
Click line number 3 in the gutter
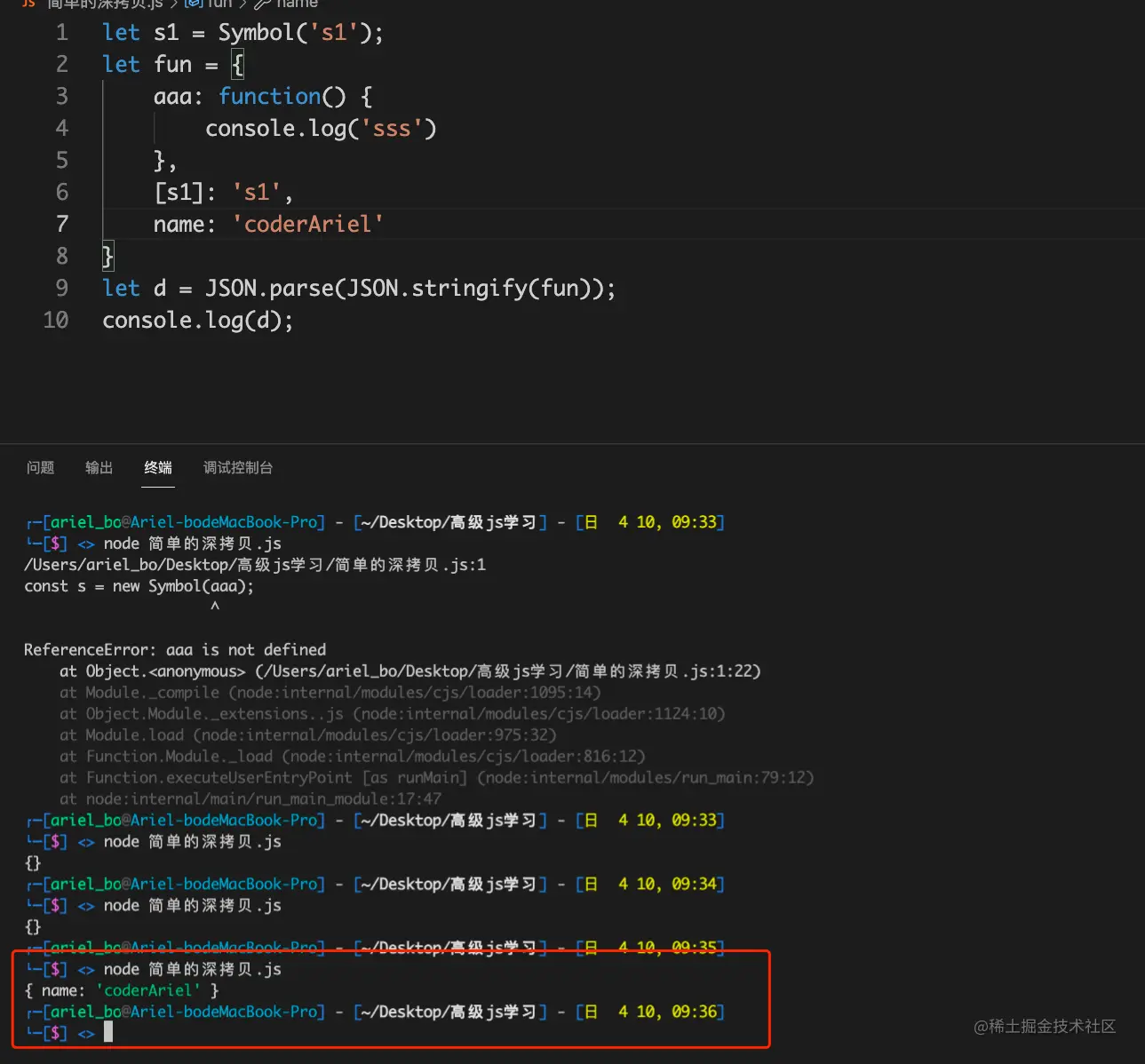click(x=61, y=97)
